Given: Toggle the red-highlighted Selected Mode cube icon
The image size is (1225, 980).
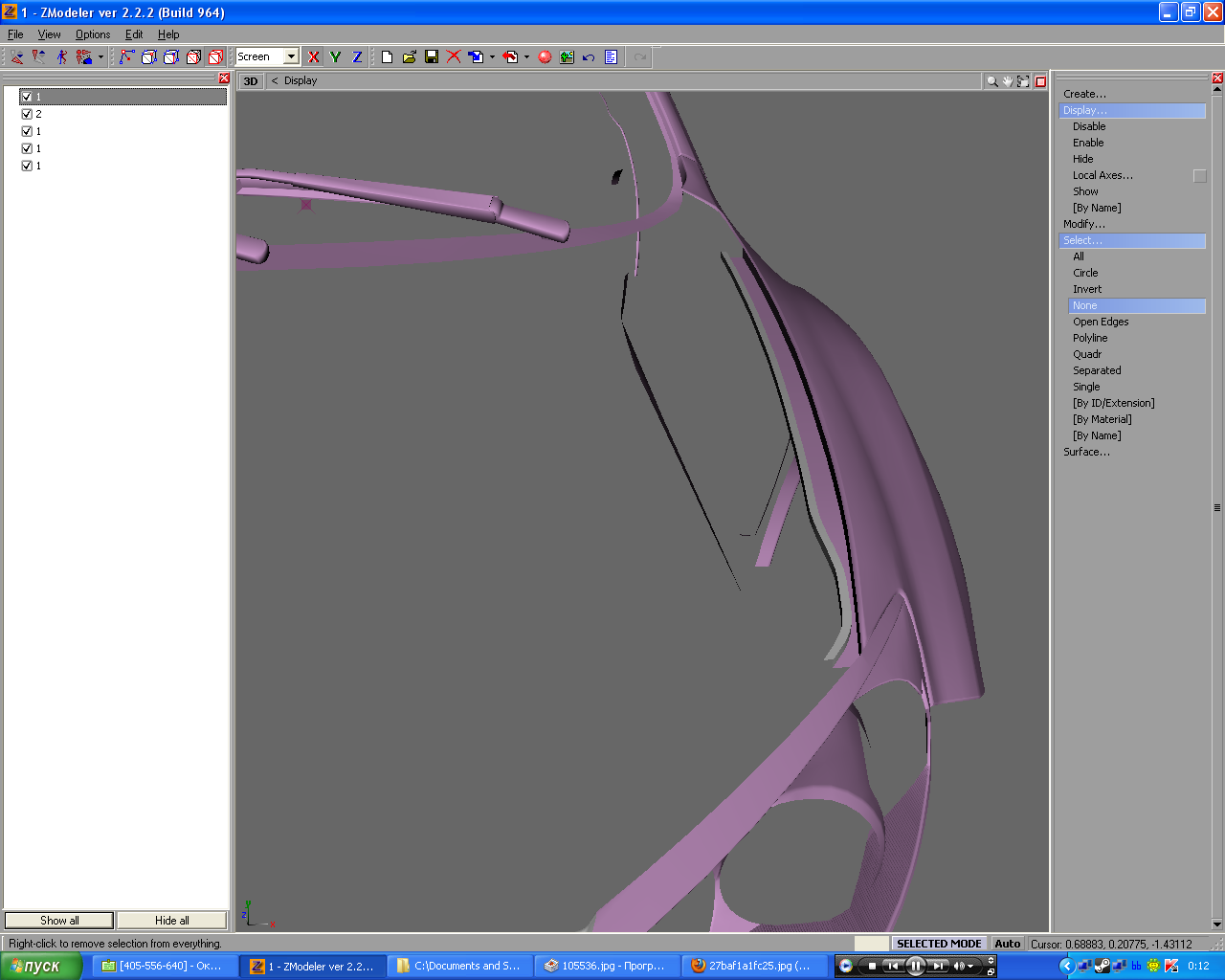Looking at the screenshot, I should pos(215,57).
